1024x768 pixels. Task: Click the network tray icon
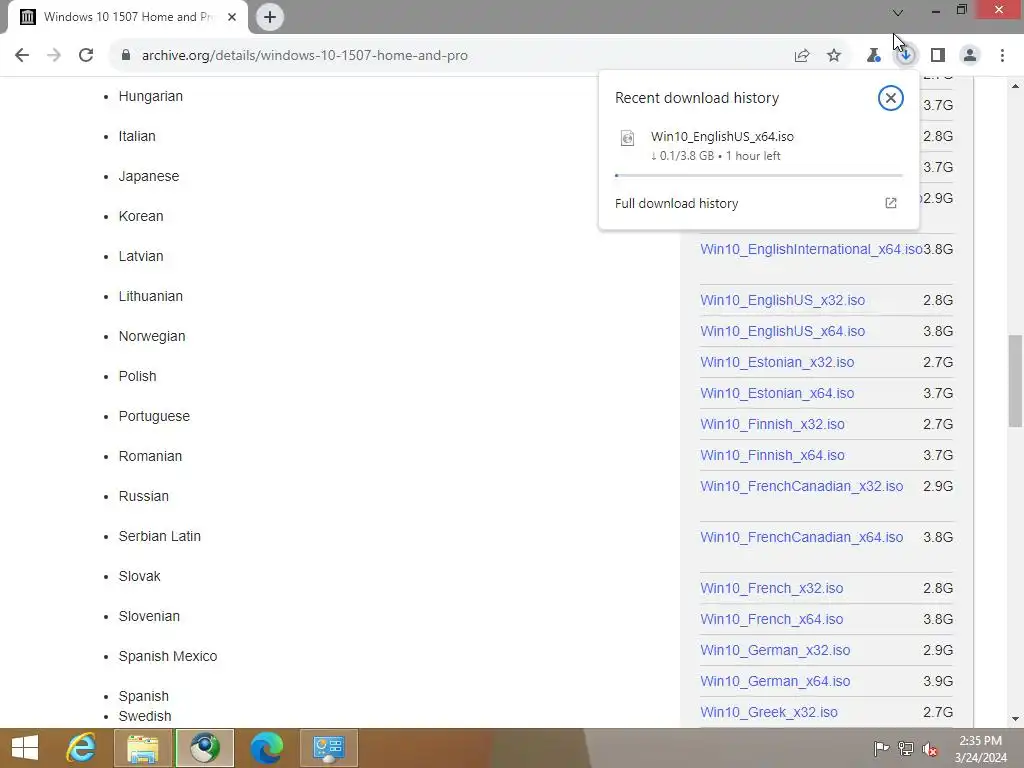click(906, 748)
